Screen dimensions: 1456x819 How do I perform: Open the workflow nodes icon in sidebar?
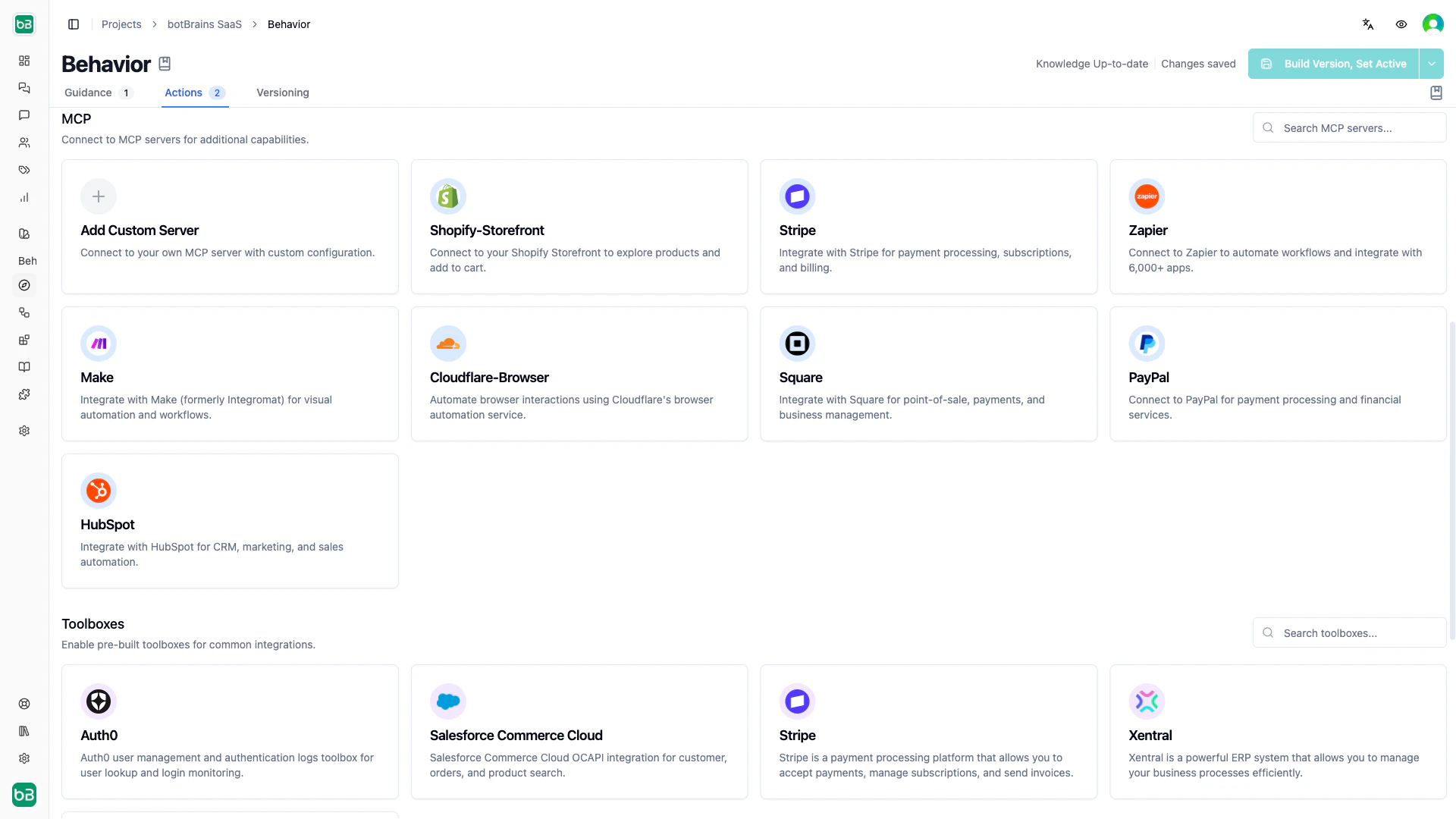tap(24, 312)
